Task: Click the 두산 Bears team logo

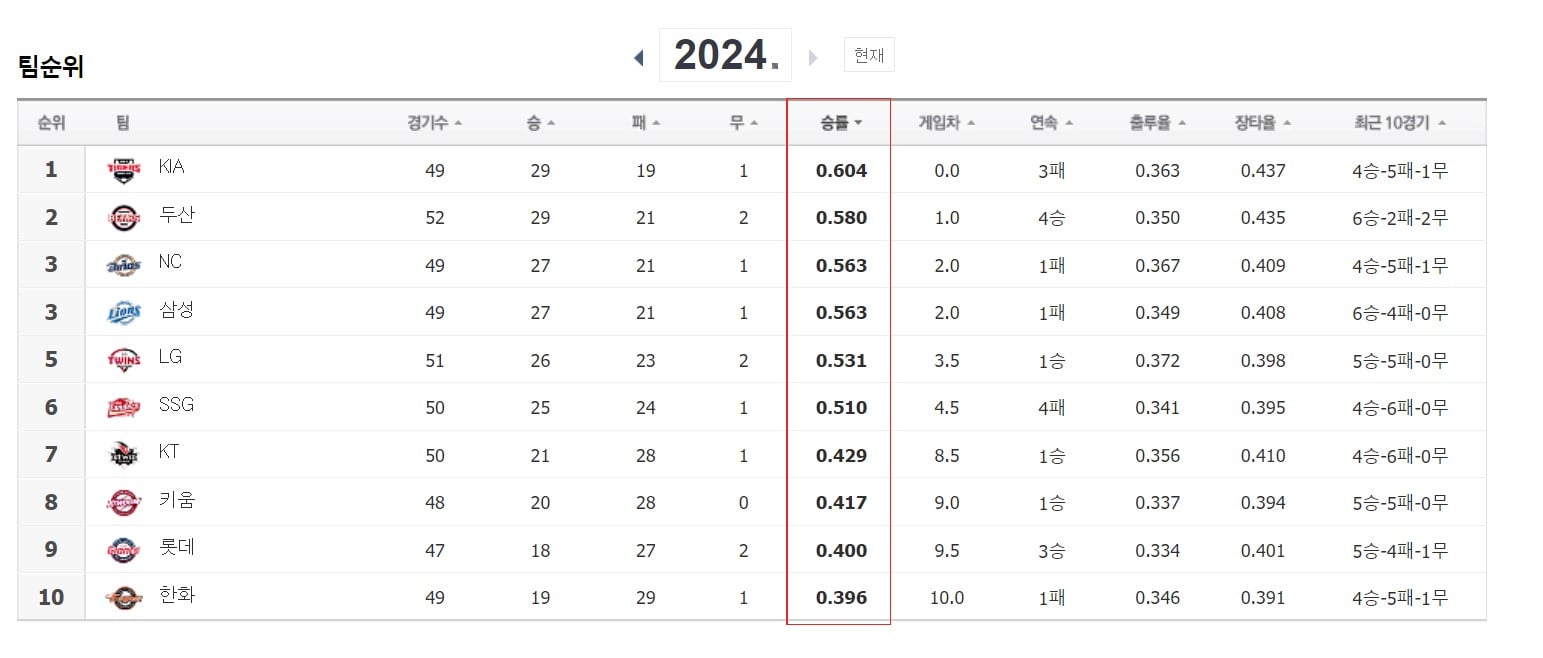Action: point(125,218)
